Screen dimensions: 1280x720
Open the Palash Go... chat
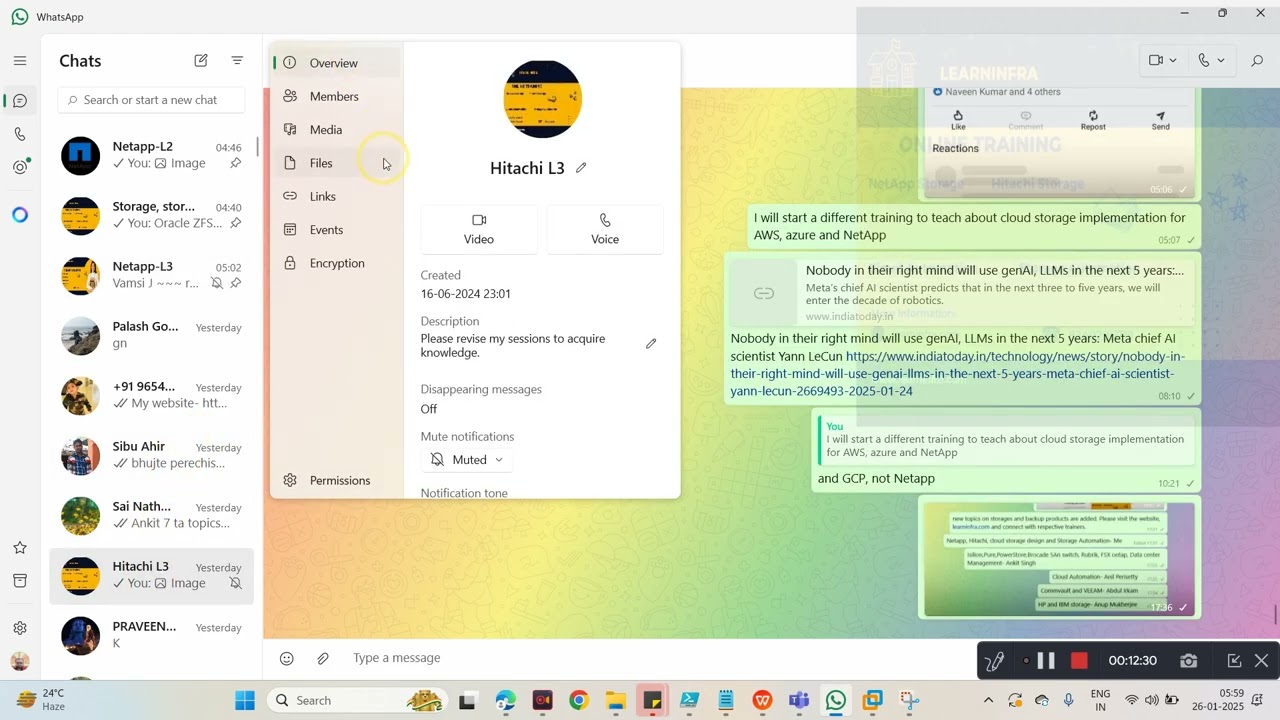click(x=152, y=336)
